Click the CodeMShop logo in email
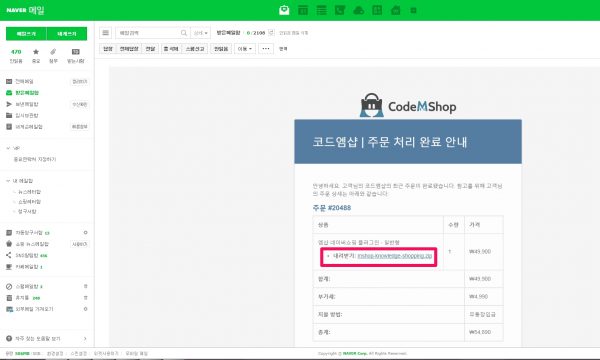600x360 pixels. 408,106
